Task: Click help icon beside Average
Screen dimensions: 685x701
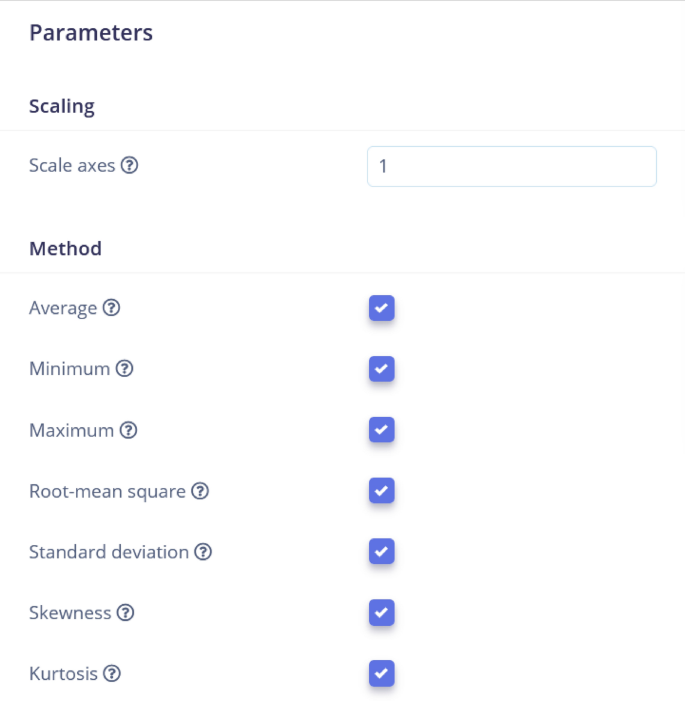Action: click(x=112, y=308)
